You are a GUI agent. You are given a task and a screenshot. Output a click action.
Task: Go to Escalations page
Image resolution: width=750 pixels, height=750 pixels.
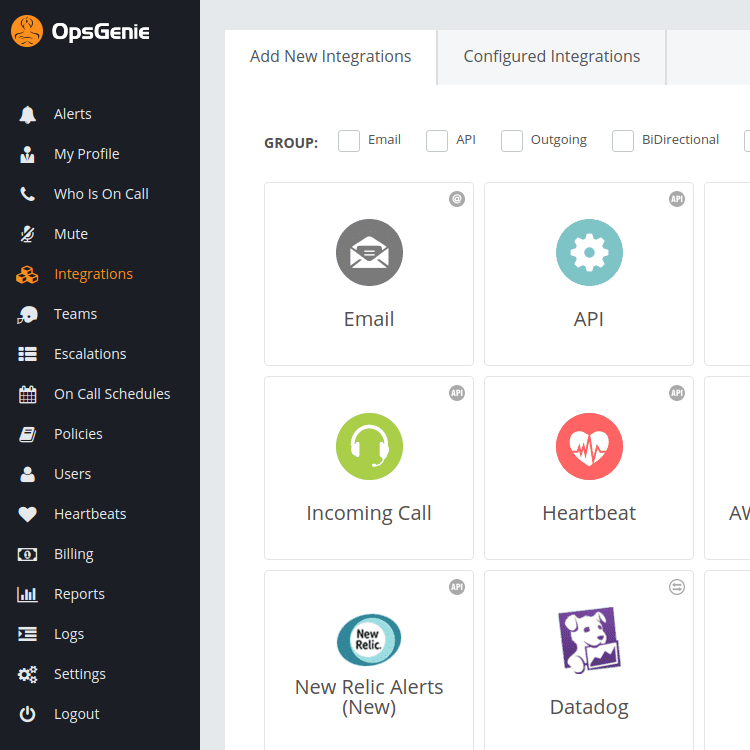pyautogui.click(x=90, y=354)
